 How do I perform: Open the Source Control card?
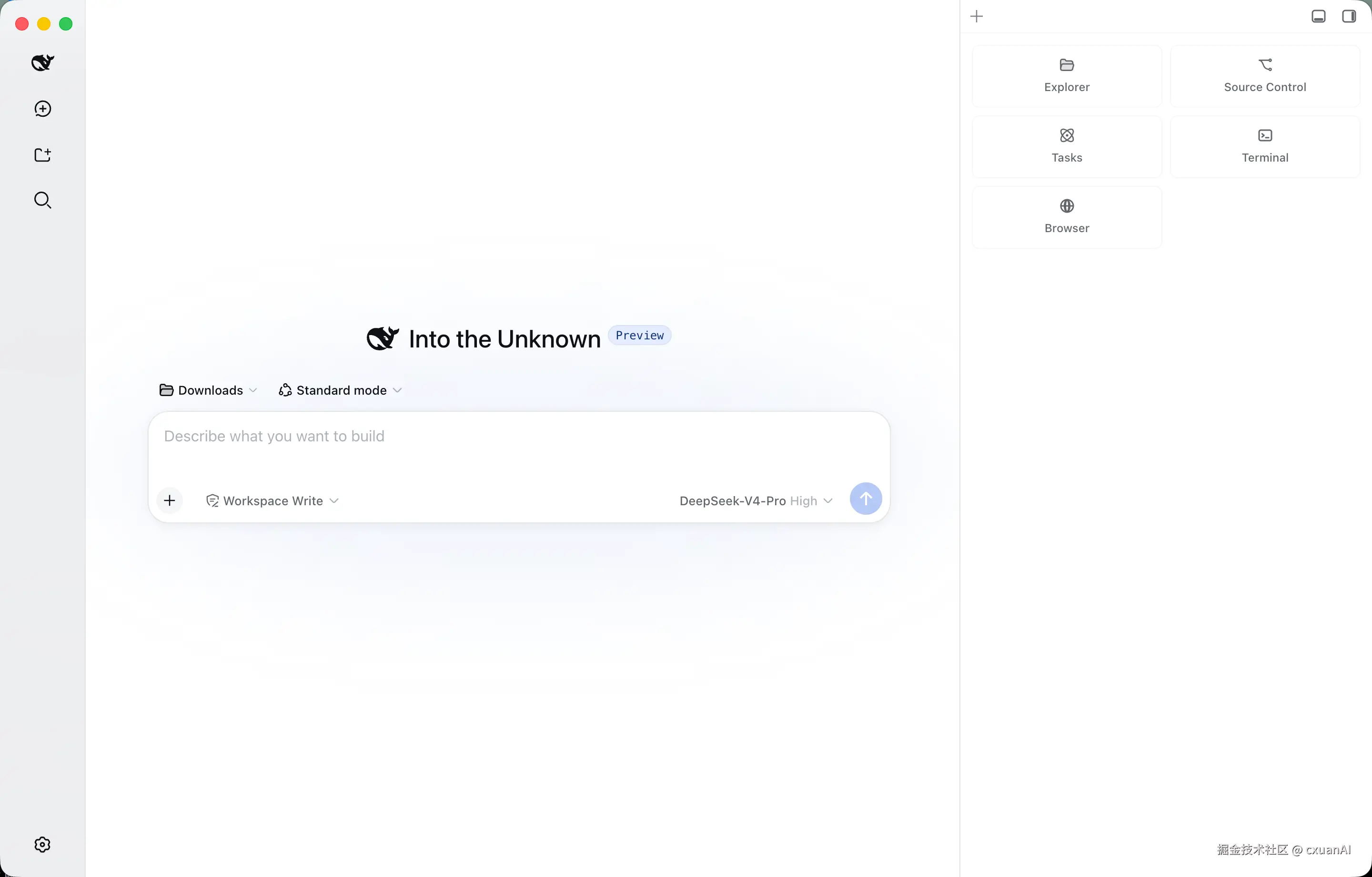(x=1265, y=76)
